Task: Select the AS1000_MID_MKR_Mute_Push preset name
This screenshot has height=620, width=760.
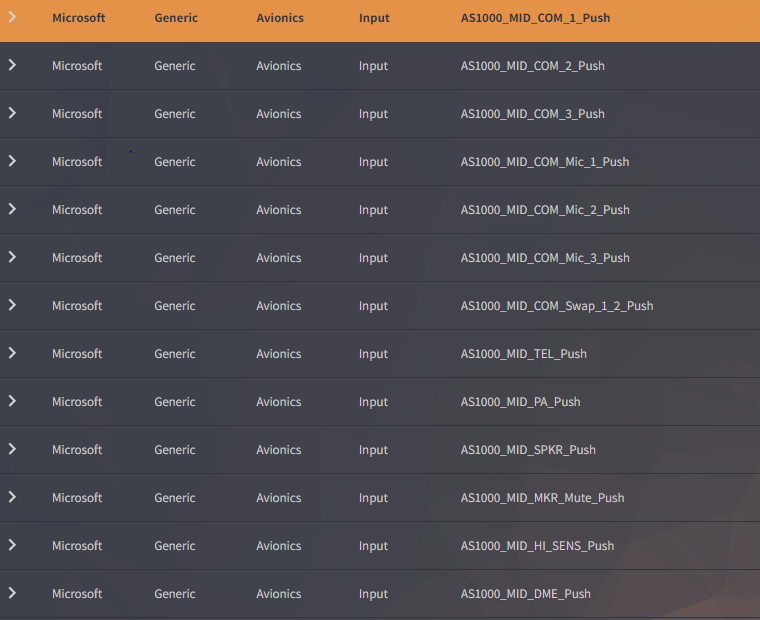Action: pyautogui.click(x=542, y=498)
